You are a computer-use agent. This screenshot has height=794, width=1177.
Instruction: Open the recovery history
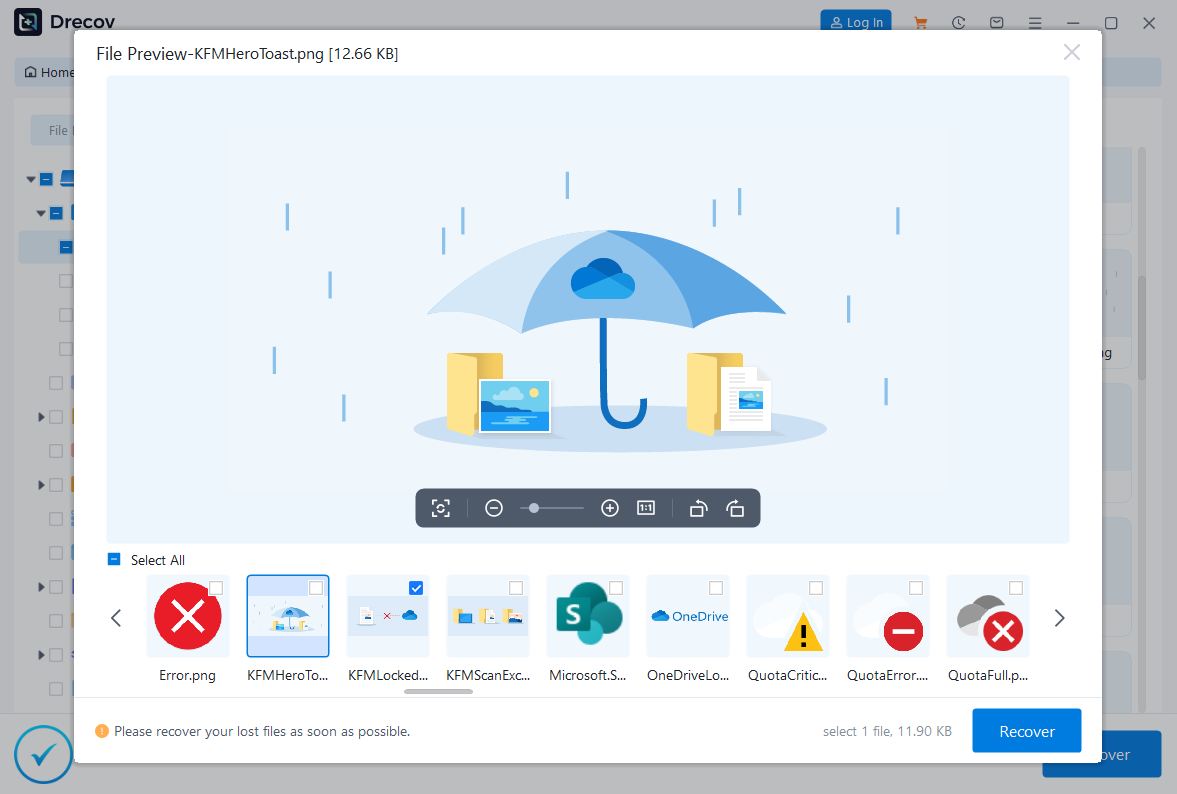[x=958, y=22]
